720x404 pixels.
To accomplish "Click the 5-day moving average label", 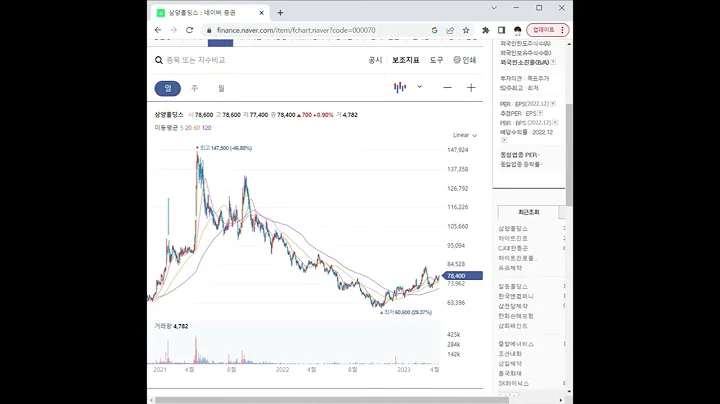I will click(x=181, y=128).
